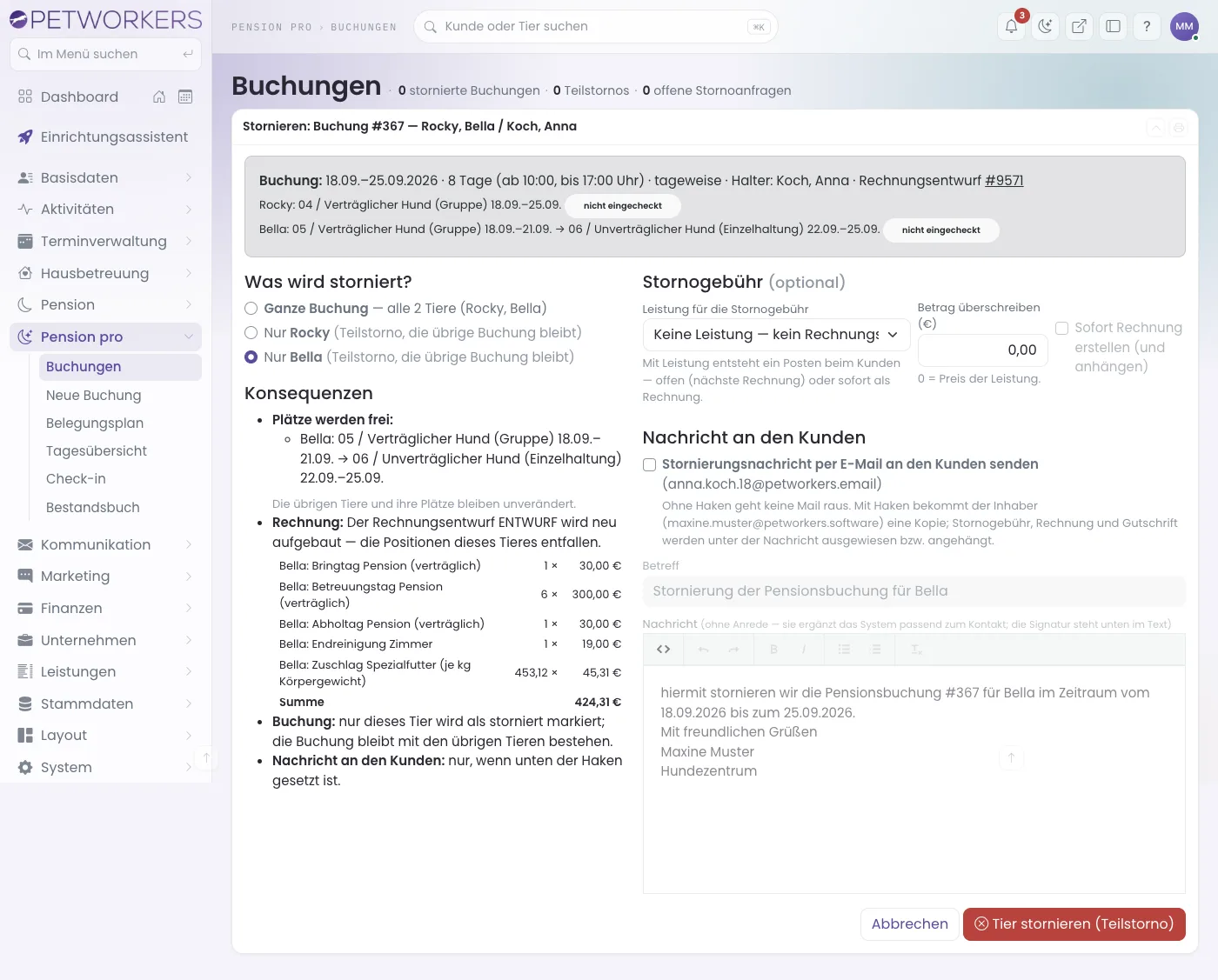This screenshot has width=1218, height=980.
Task: Select 'Ganze Buchung' radio option
Action: [251, 308]
